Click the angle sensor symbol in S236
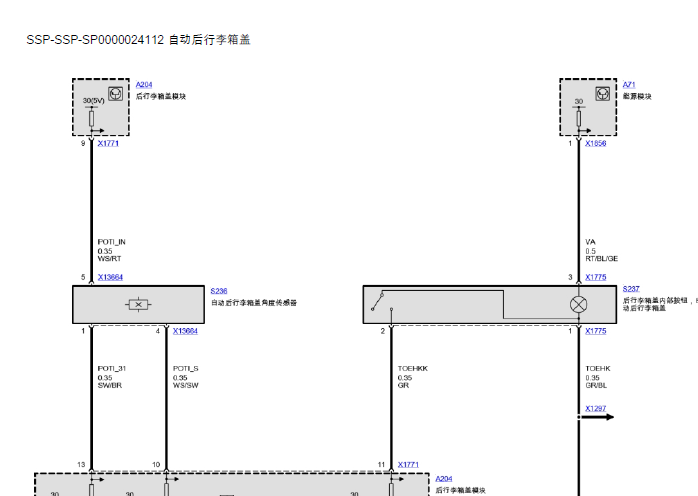Screen dimensions: 698x496 click(138, 305)
